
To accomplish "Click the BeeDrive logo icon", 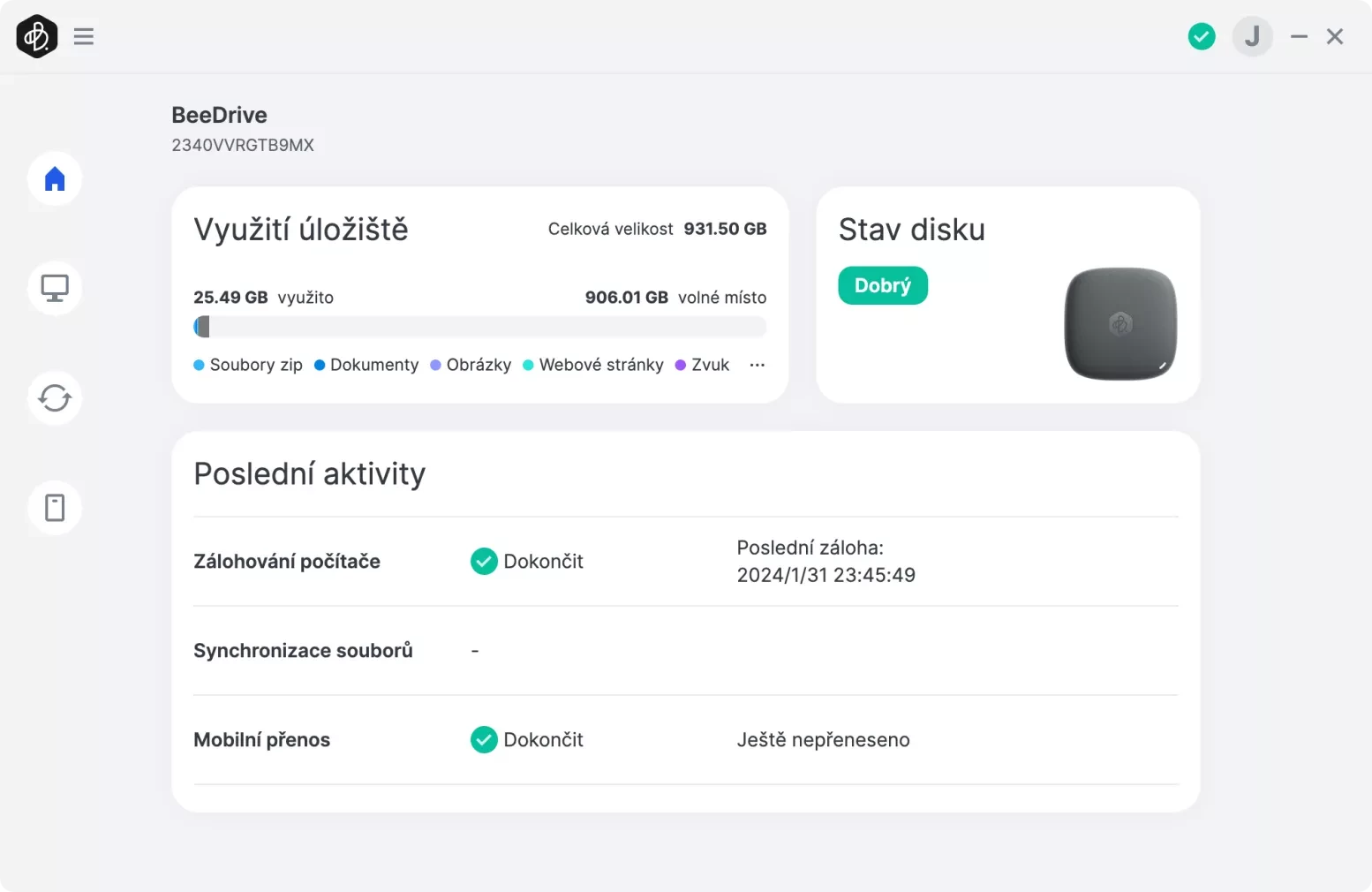I will coord(37,36).
